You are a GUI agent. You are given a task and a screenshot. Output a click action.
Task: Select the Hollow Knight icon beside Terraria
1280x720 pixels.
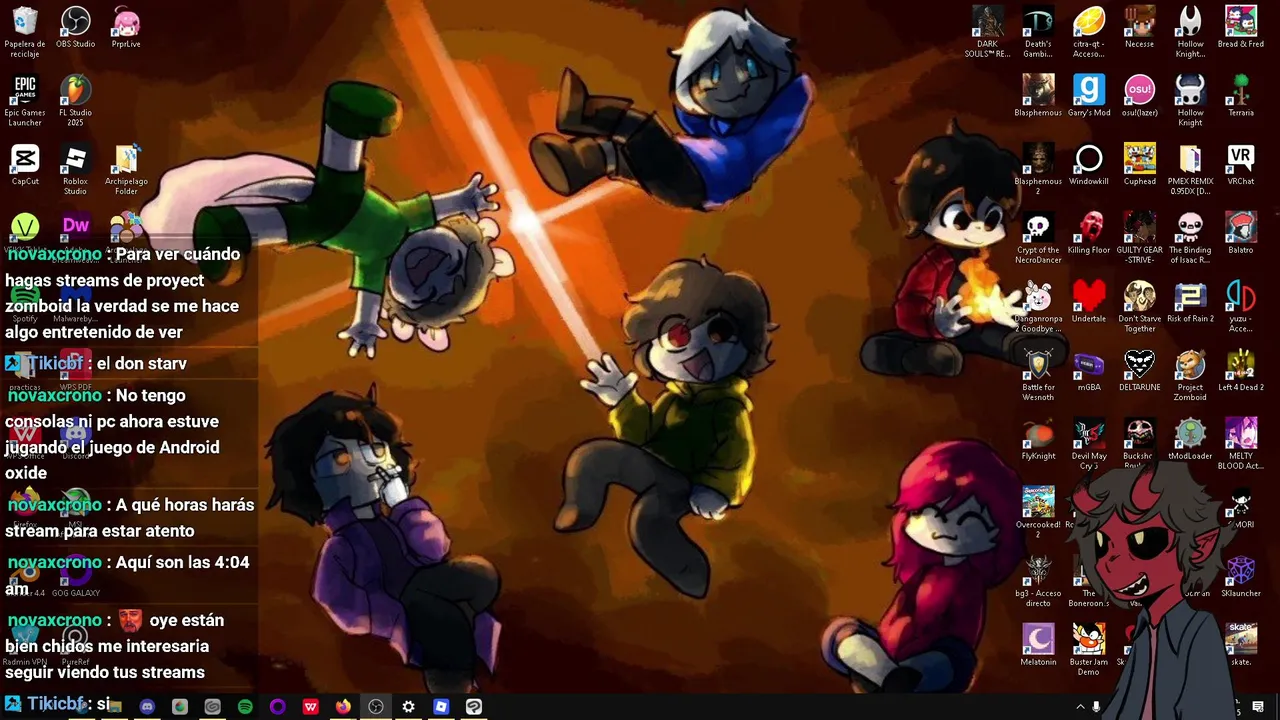(x=1190, y=101)
